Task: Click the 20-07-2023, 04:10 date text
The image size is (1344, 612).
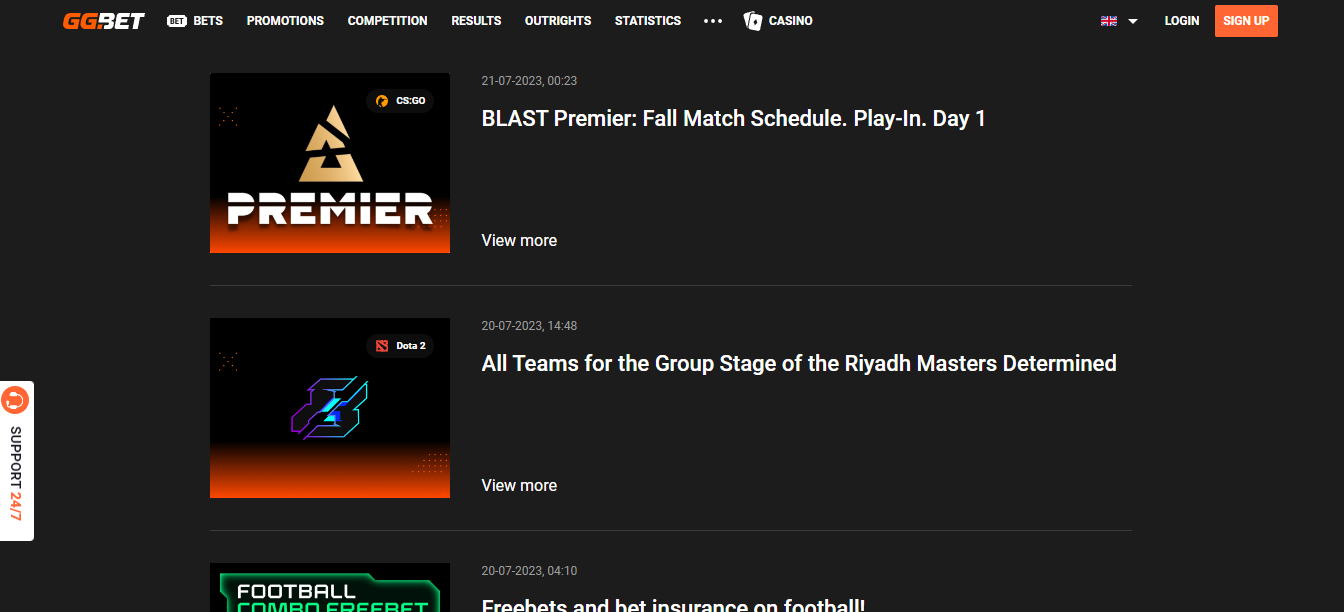Action: click(x=529, y=571)
